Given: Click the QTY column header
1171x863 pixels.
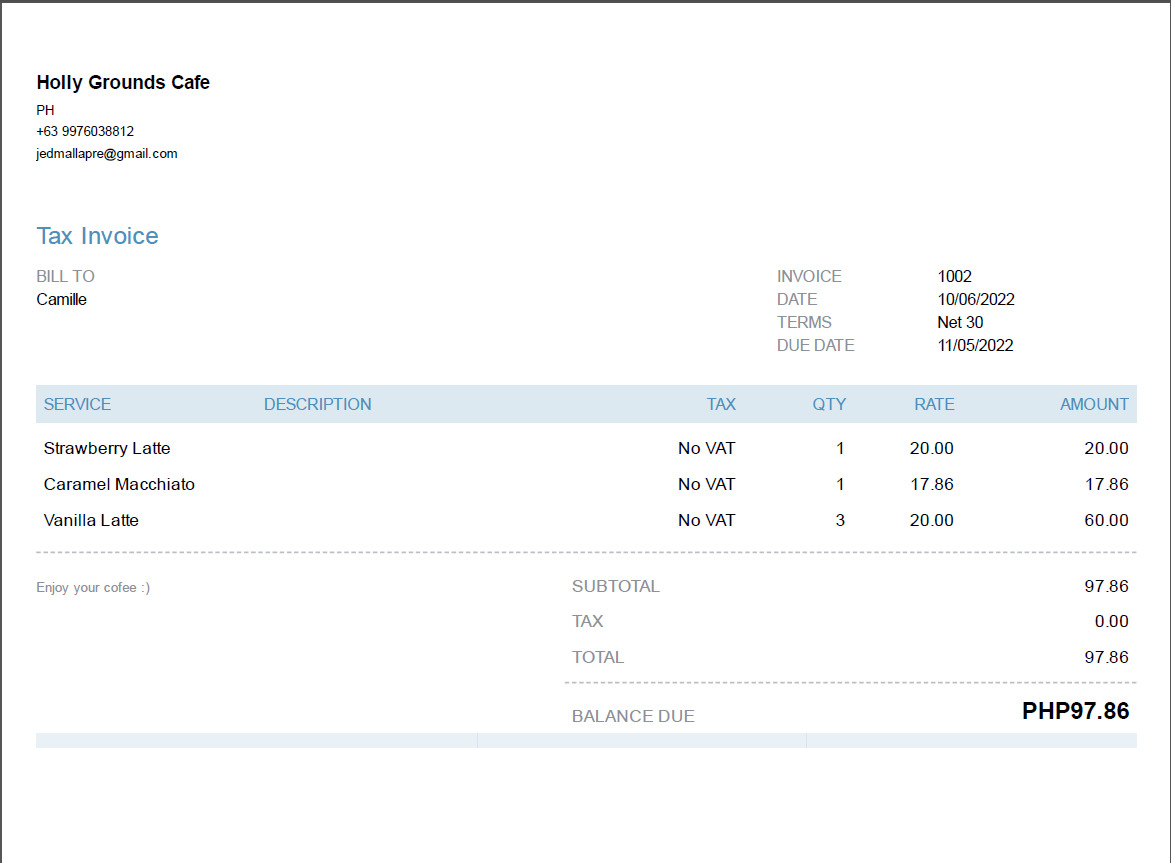Looking at the screenshot, I should 829,405.
